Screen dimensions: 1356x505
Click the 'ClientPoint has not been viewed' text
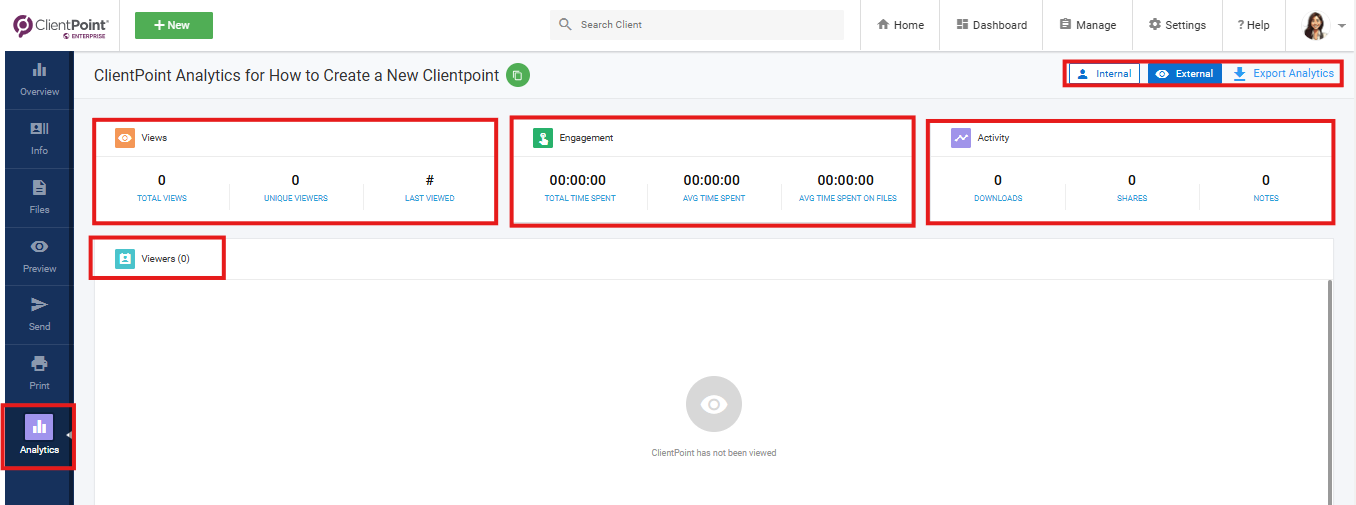(x=714, y=453)
